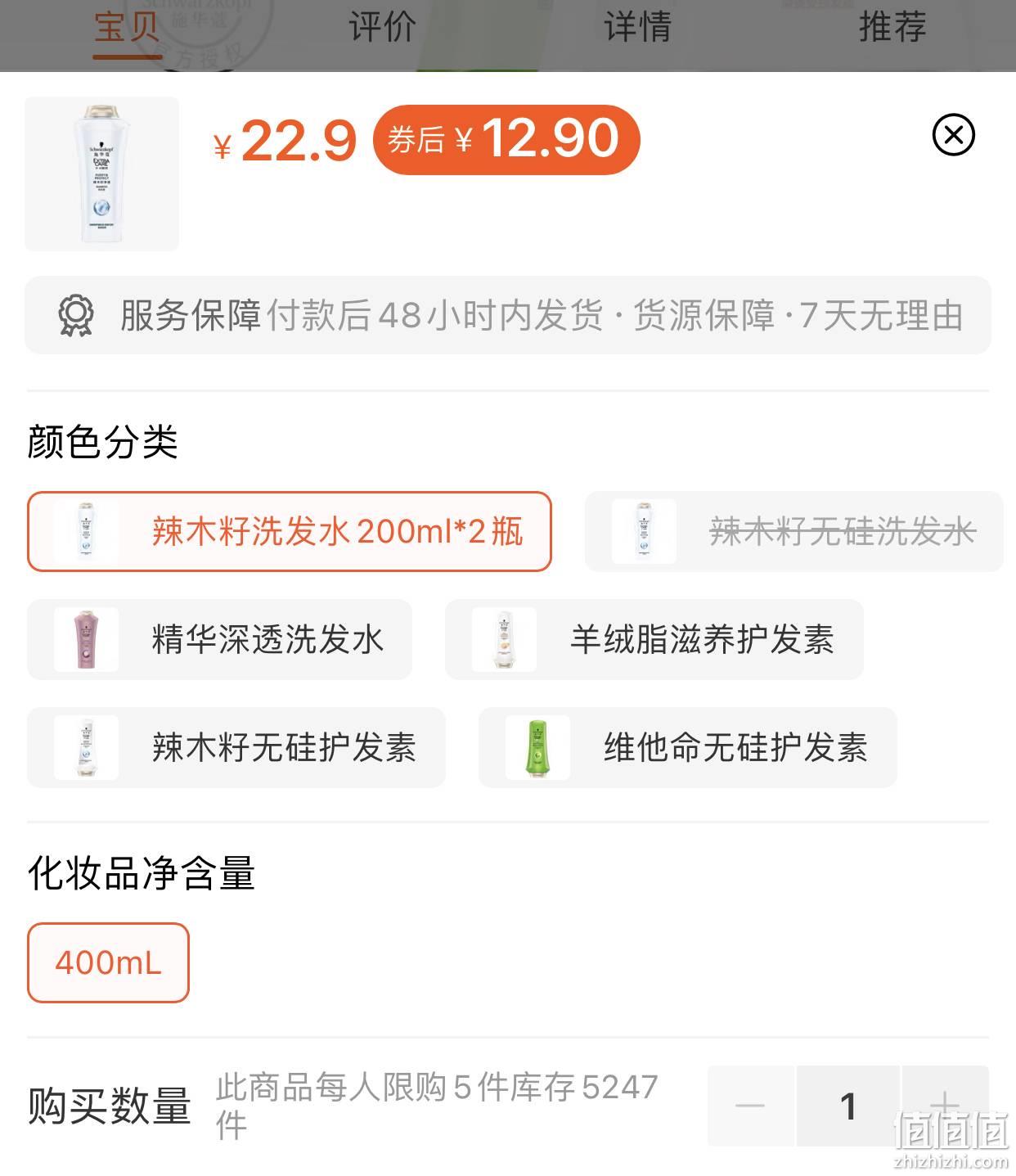The width and height of the screenshot is (1016, 1176).
Task: Switch to the 详情 tab
Action: pos(637,27)
